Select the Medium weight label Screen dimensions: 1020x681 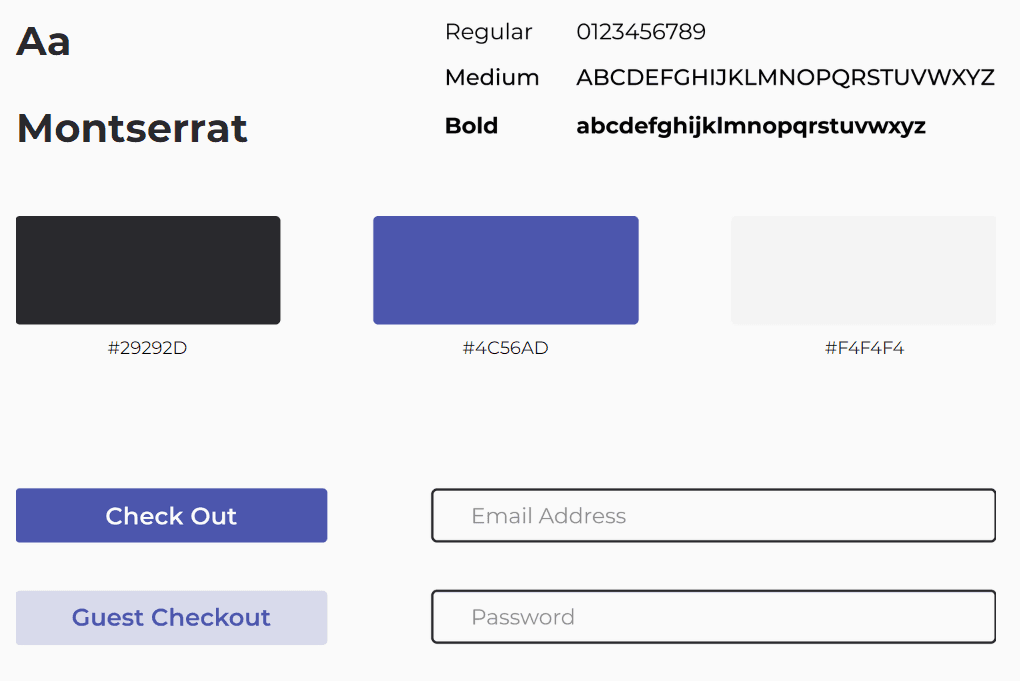[x=492, y=77]
